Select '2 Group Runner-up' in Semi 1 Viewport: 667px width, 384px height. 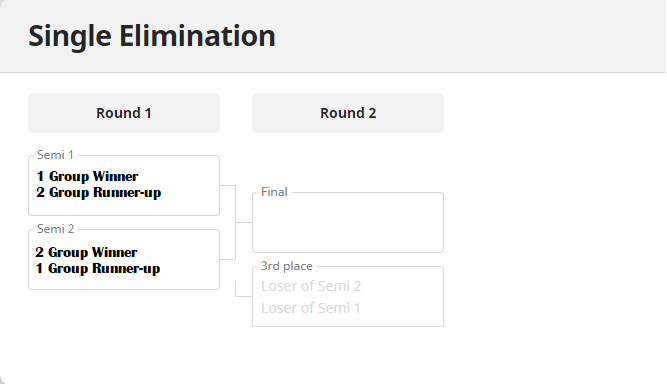(x=99, y=192)
